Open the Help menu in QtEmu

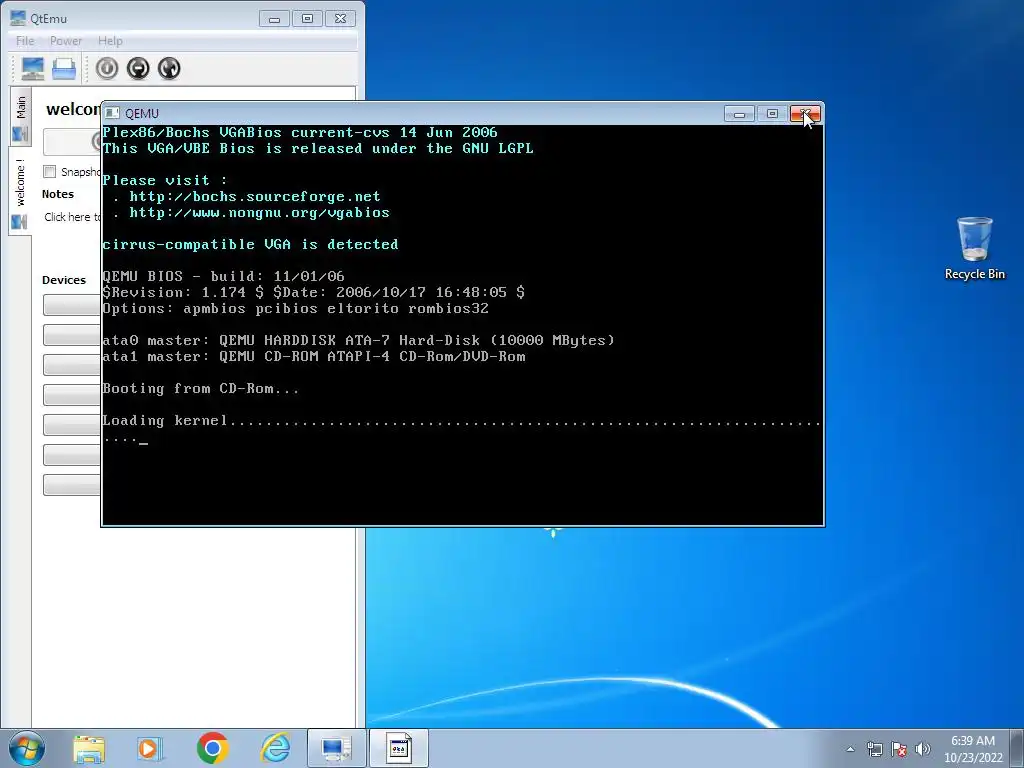click(110, 40)
